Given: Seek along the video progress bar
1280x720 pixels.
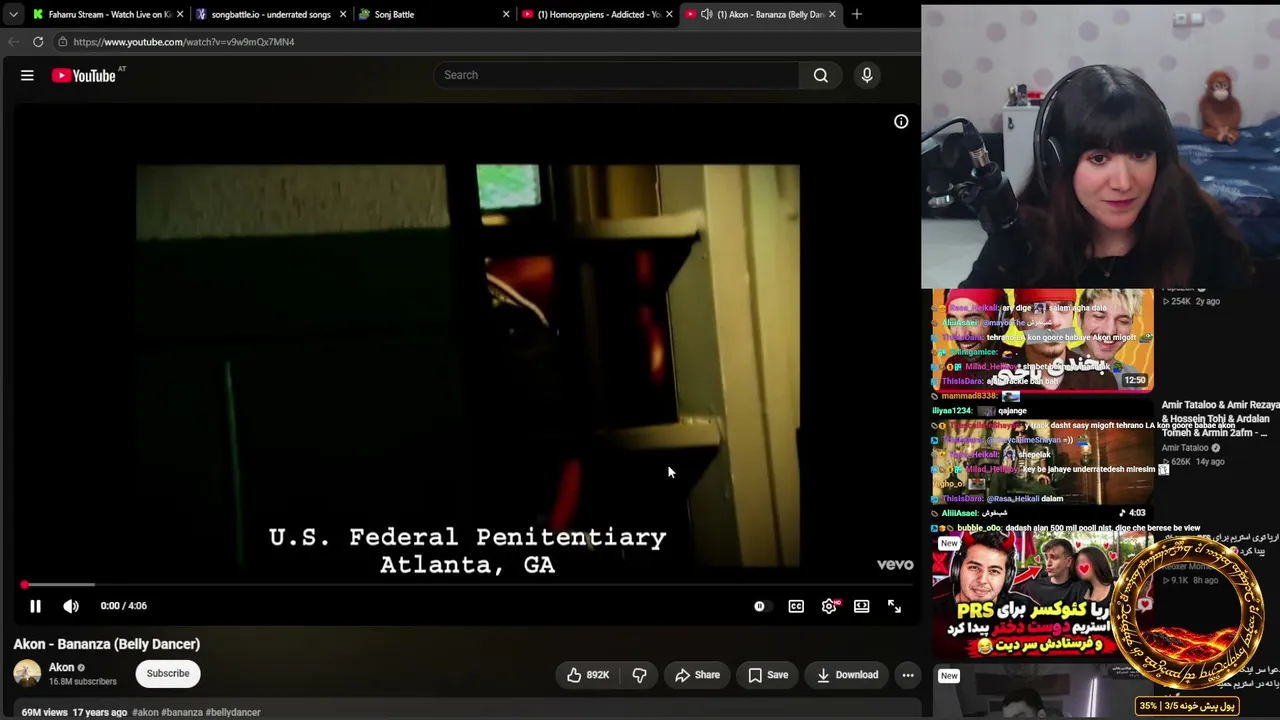Looking at the screenshot, I should point(466,585).
